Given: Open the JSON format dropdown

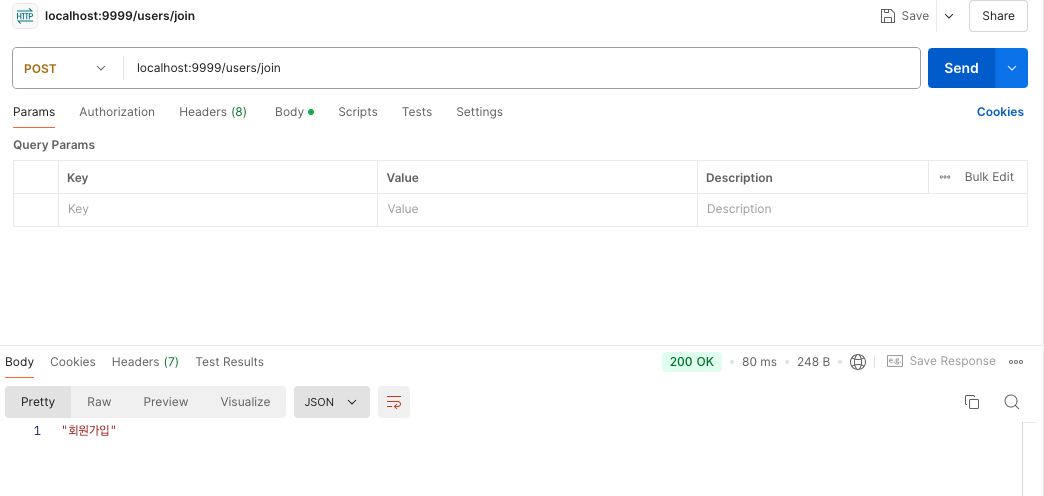Looking at the screenshot, I should coord(332,402).
